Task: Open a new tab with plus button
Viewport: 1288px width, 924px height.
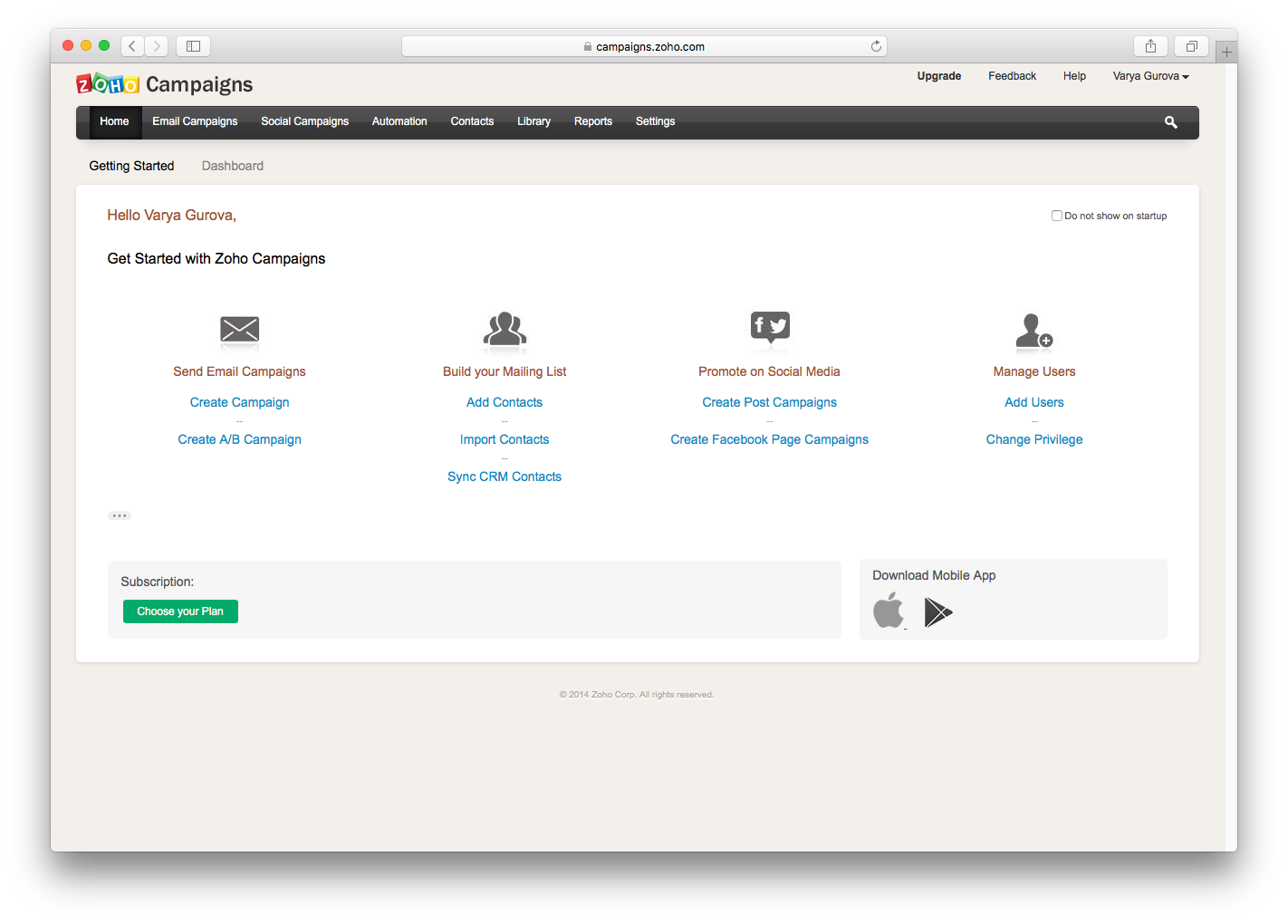Action: (x=1226, y=52)
